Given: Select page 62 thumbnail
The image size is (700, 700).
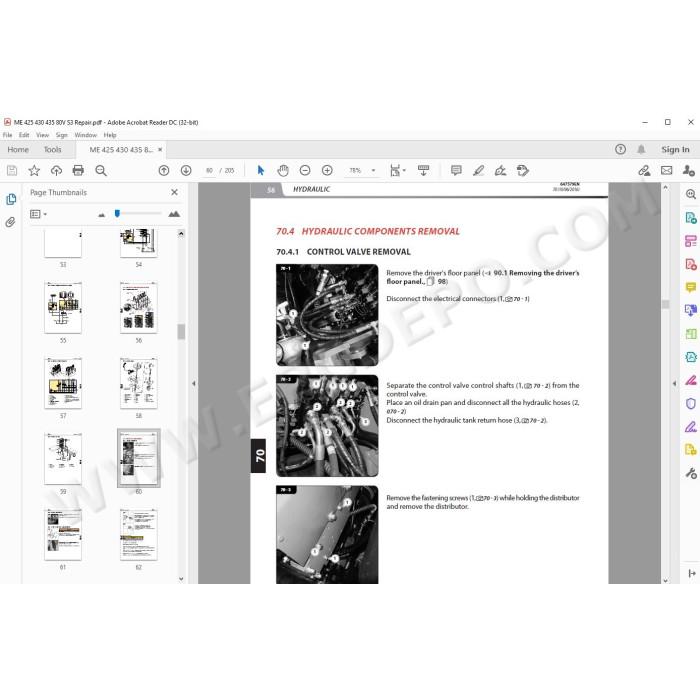Looking at the screenshot, I should coord(139,534).
